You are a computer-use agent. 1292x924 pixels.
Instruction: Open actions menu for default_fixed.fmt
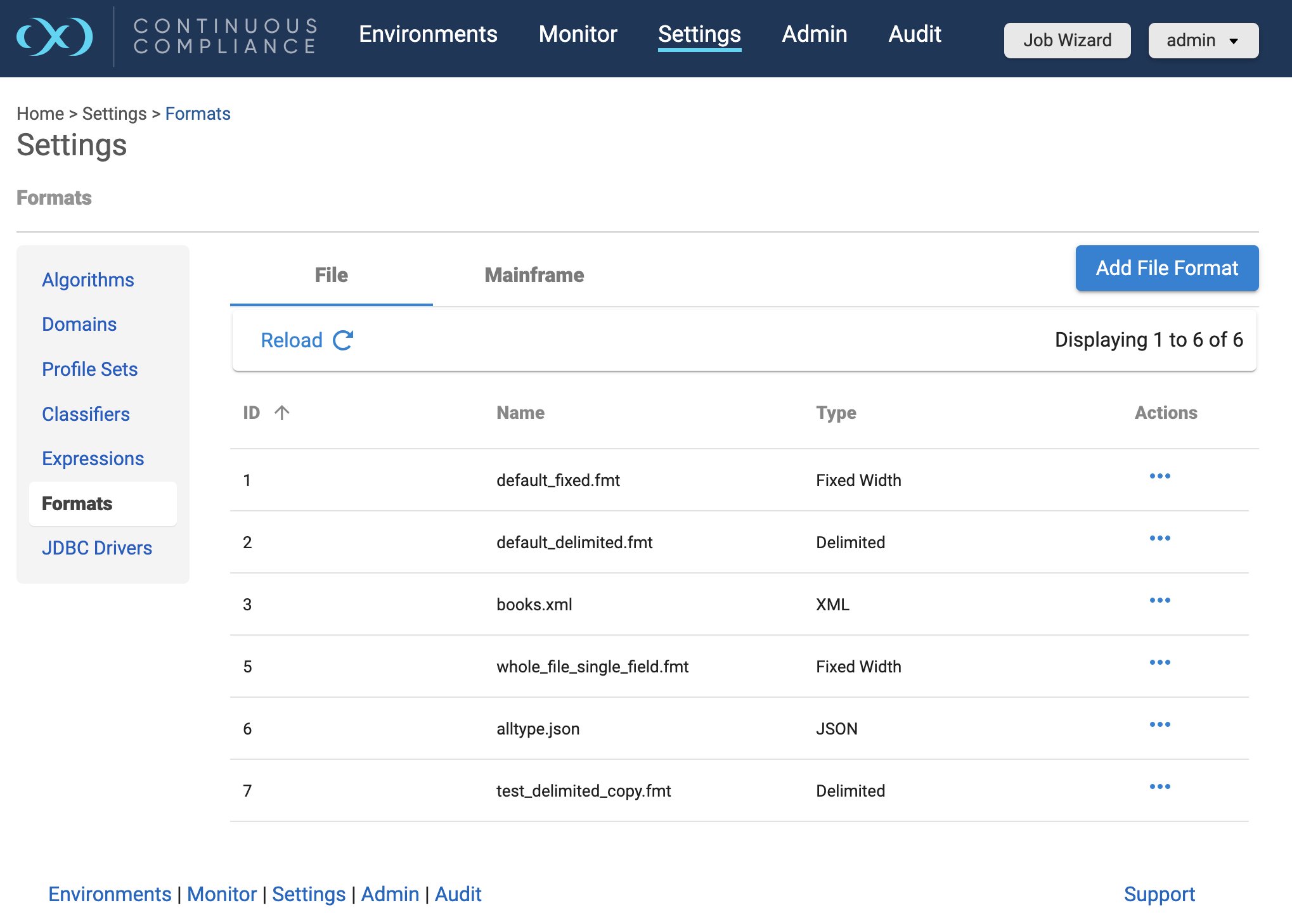1160,477
